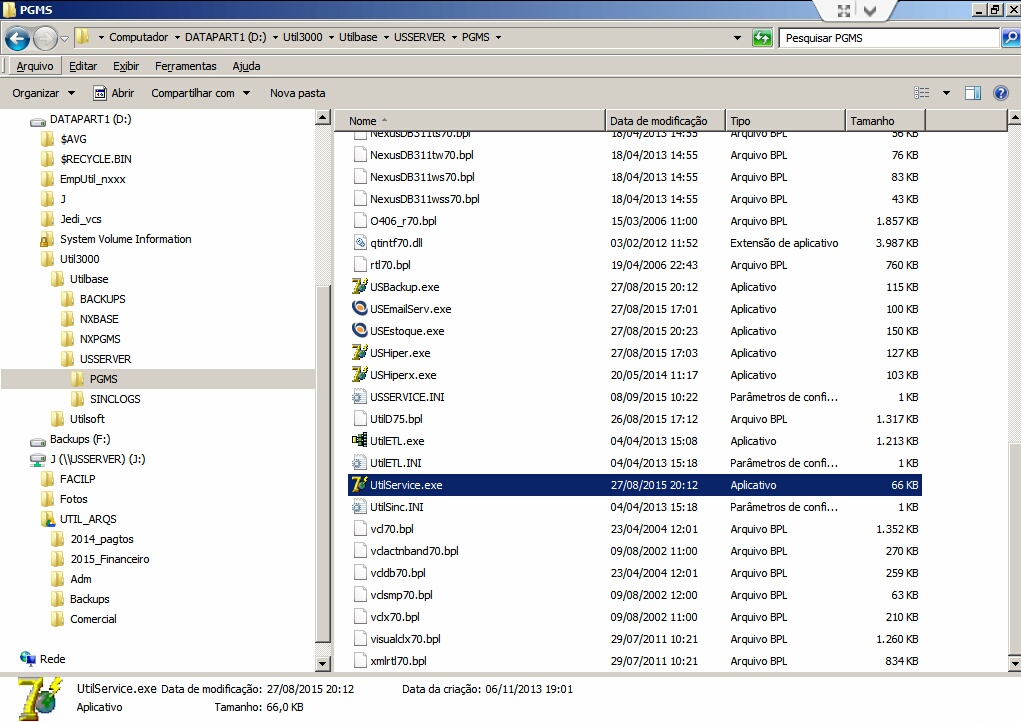Toggle the preview pane icon
1021x722 pixels.
[x=973, y=93]
